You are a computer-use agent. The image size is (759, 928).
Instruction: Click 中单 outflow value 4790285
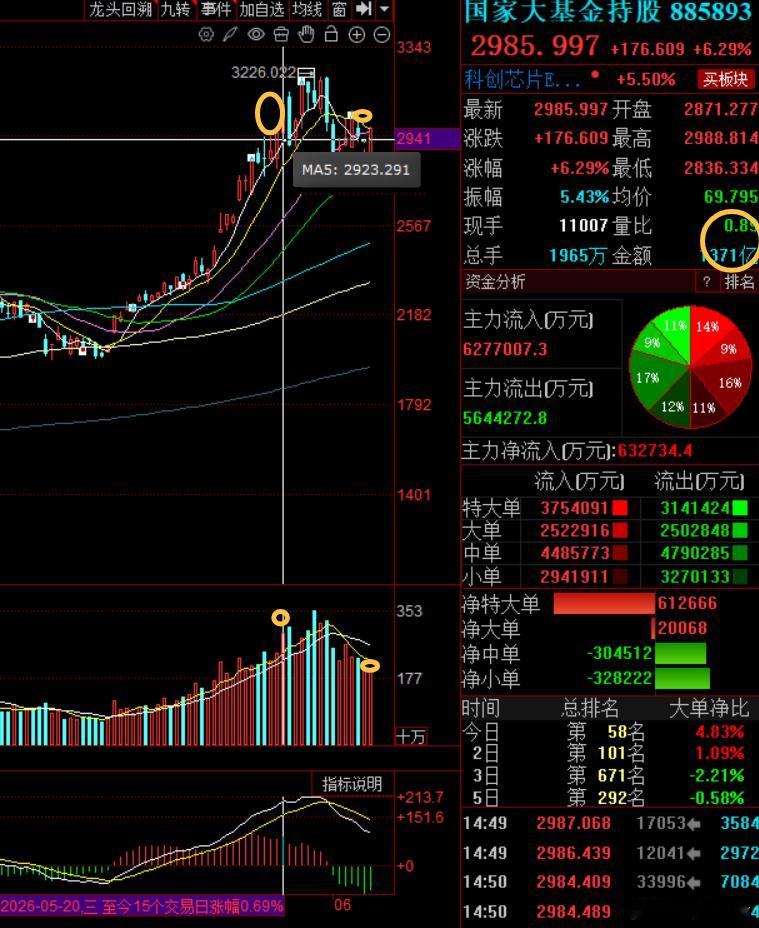click(x=694, y=553)
